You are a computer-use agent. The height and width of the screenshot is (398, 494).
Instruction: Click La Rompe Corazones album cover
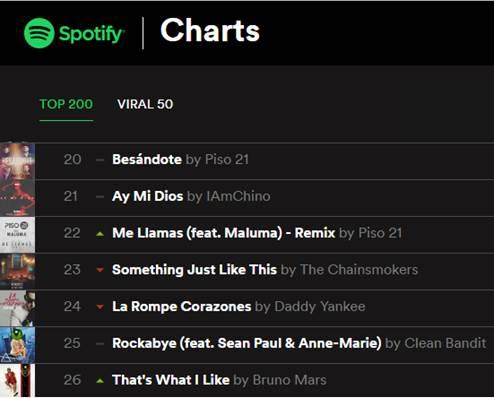click(17, 308)
